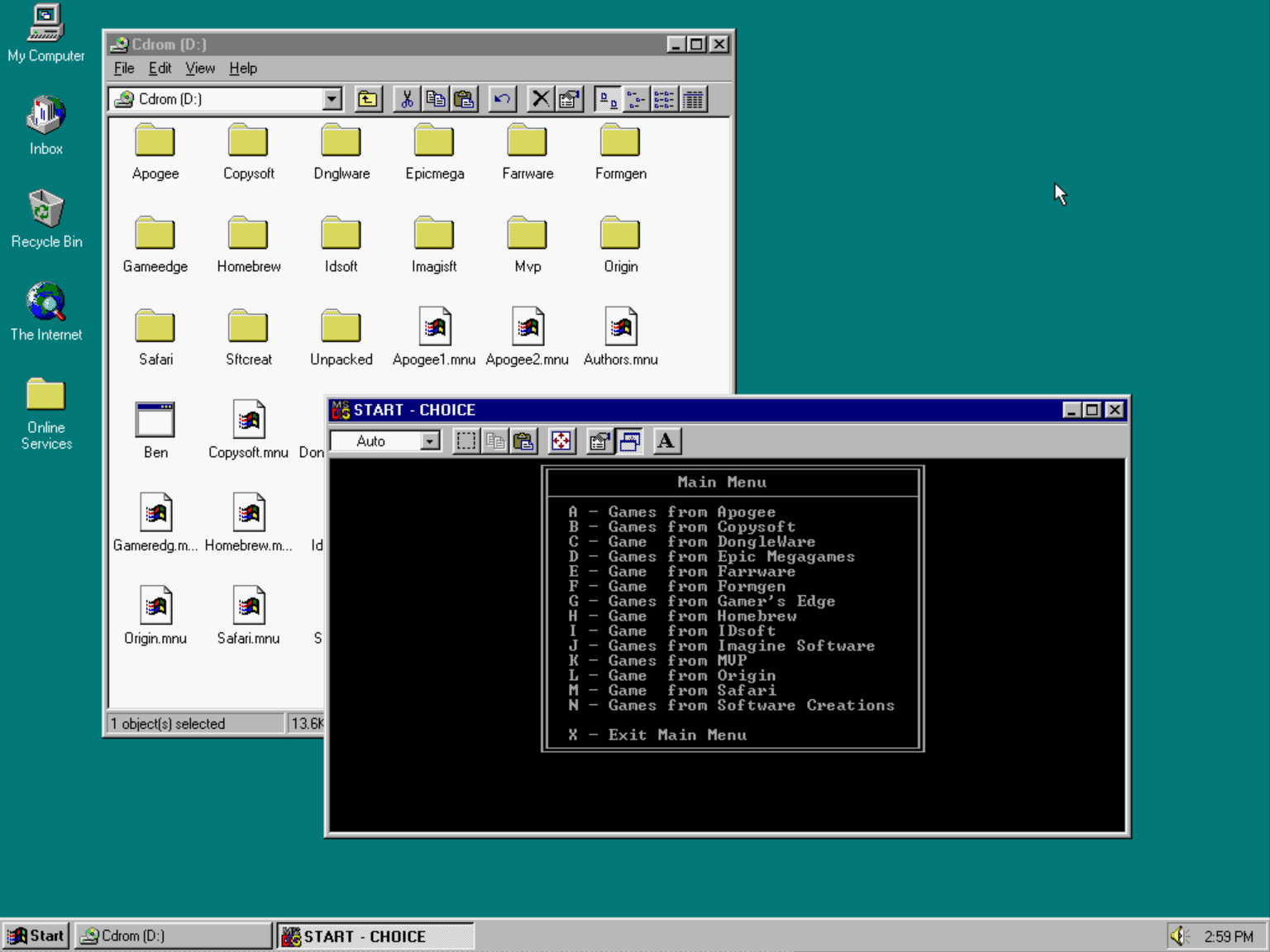Toggle the Background icon in DOS toolbar
The width and height of the screenshot is (1270, 952).
(x=628, y=441)
